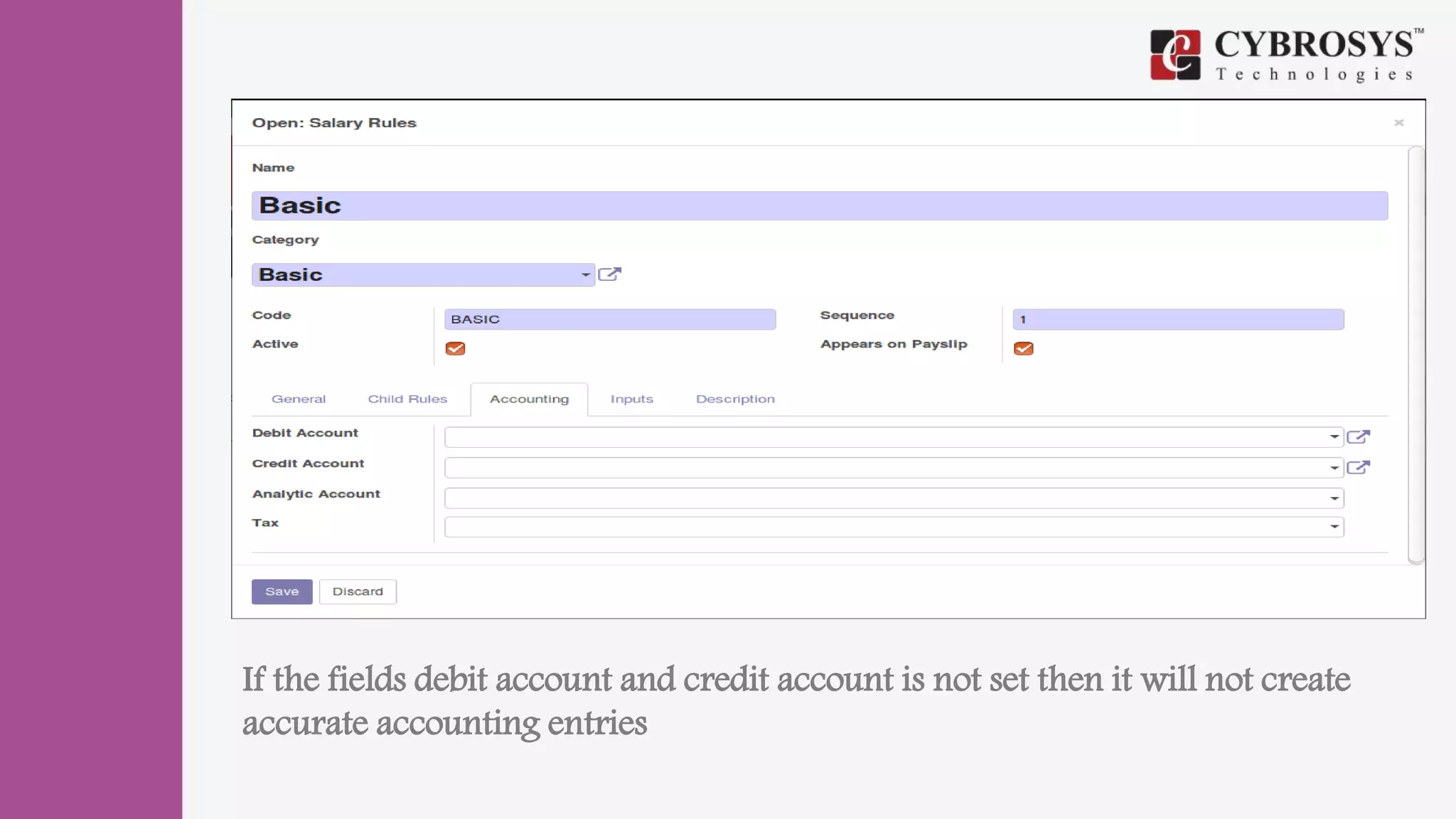Open Credit Account external link icon

pyautogui.click(x=1358, y=467)
